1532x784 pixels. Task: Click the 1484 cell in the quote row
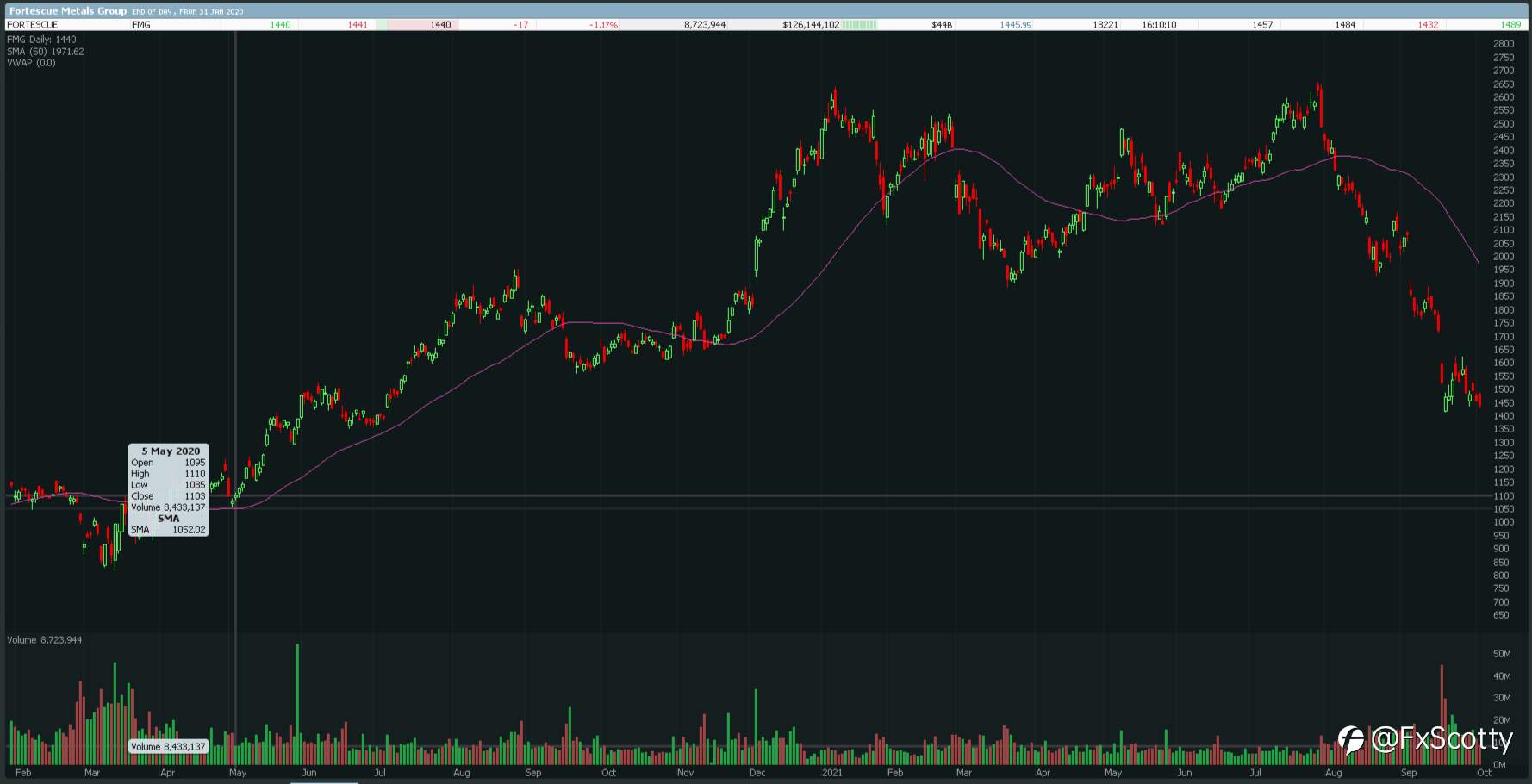point(1345,25)
